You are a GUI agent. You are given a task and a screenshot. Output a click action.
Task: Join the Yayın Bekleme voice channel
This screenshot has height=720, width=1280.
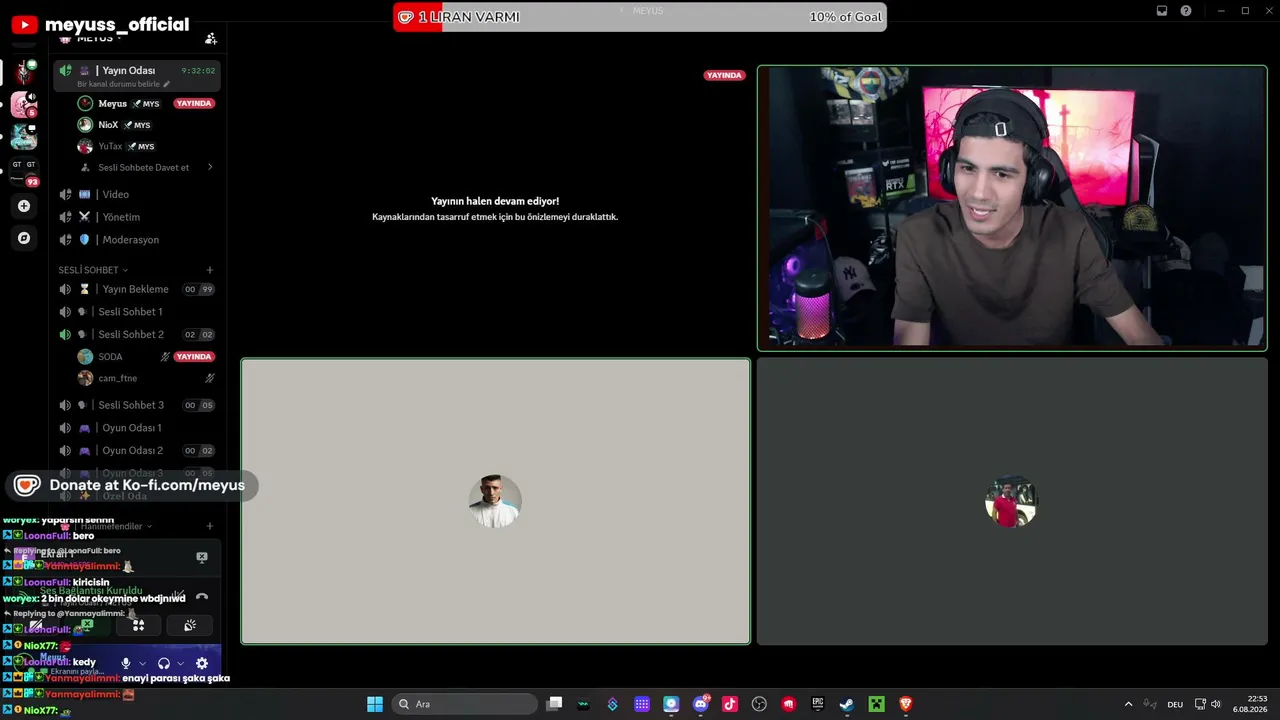pyautogui.click(x=137, y=289)
